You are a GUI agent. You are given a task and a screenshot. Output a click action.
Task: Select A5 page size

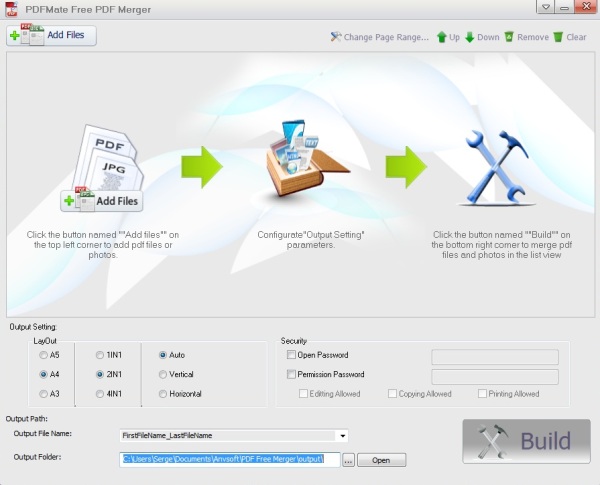click(x=49, y=355)
